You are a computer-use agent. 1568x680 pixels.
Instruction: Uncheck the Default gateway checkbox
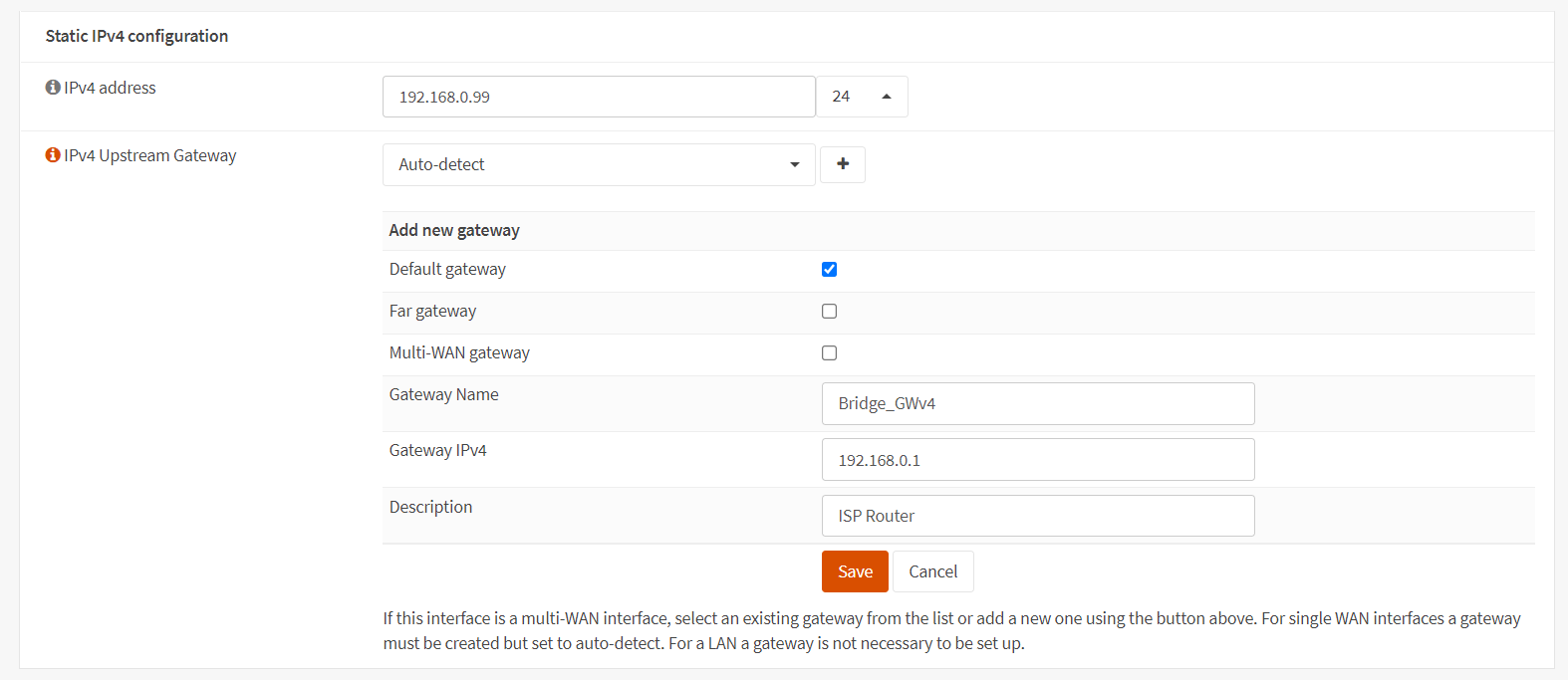(829, 270)
